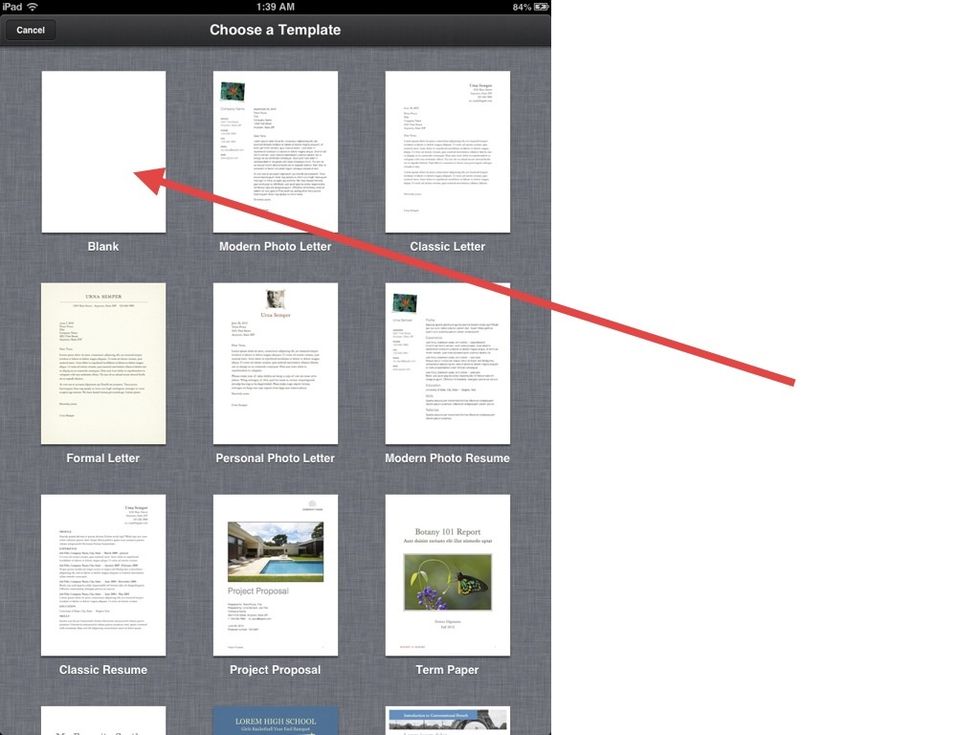Pick the Botany 101 Report term paper thumbnail

click(447, 575)
